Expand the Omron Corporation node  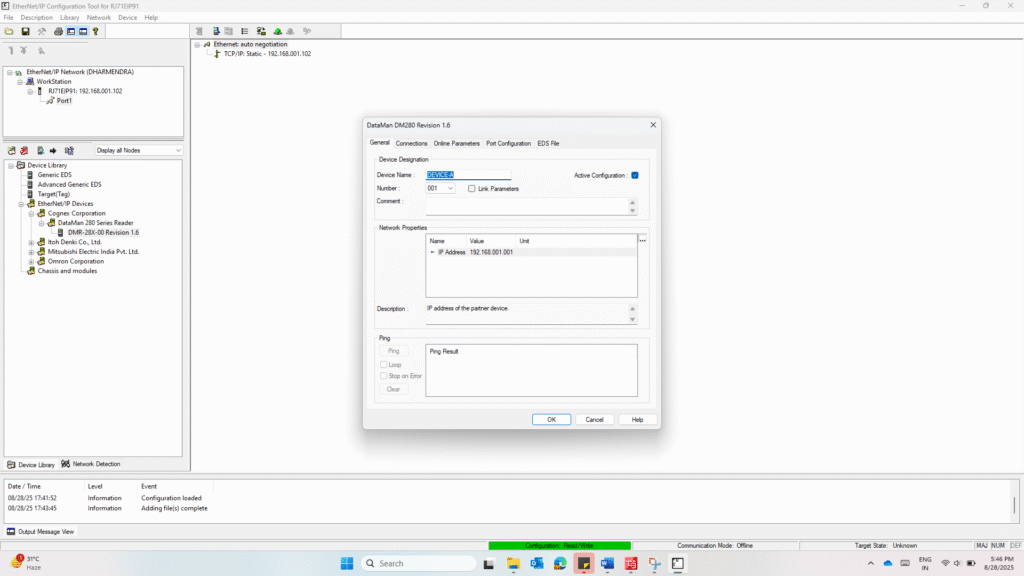(31, 261)
